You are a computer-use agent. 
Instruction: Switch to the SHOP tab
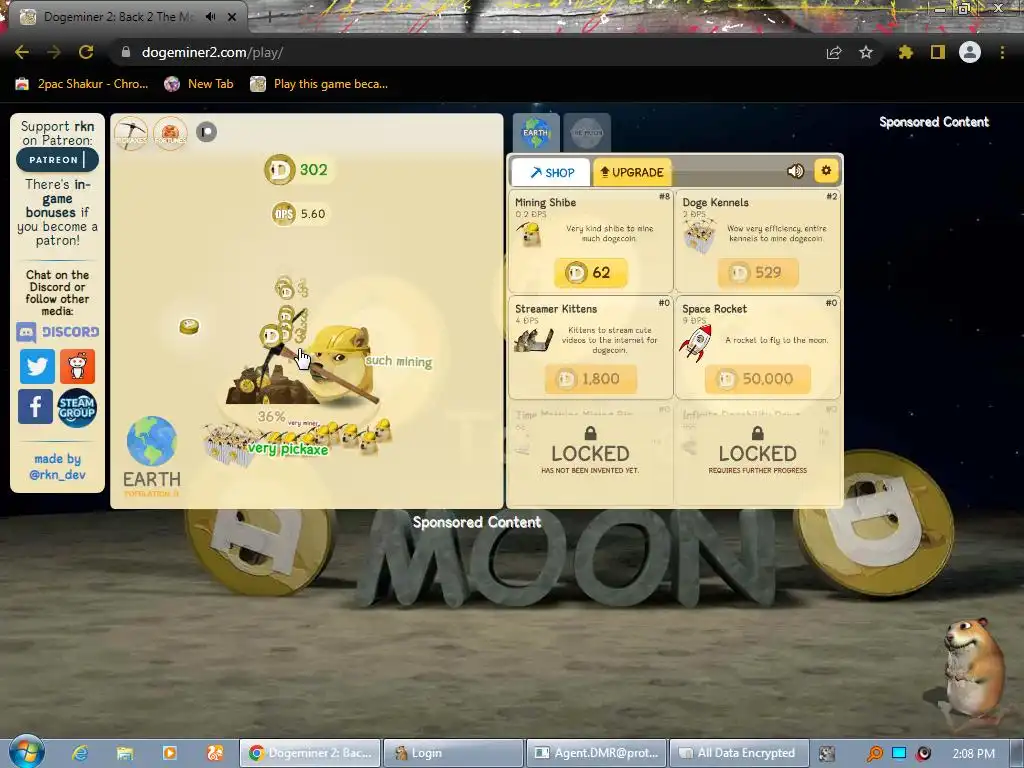(551, 172)
